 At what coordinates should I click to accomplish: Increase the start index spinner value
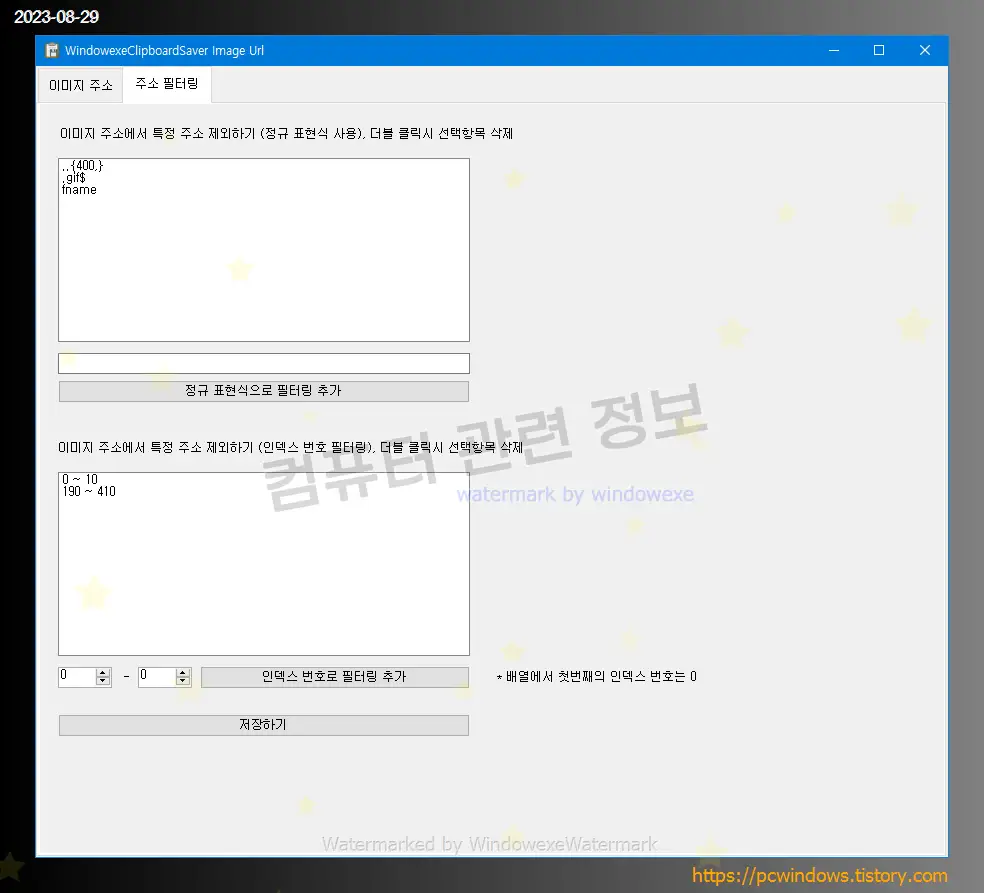coord(103,672)
